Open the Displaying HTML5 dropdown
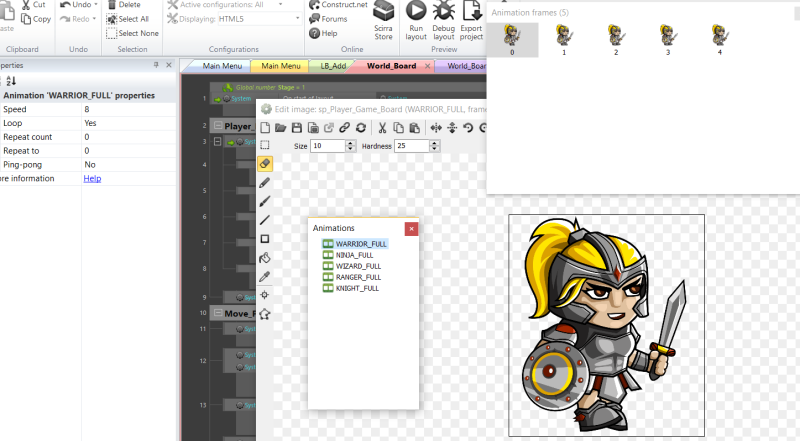This screenshot has width=800, height=441. 297,19
